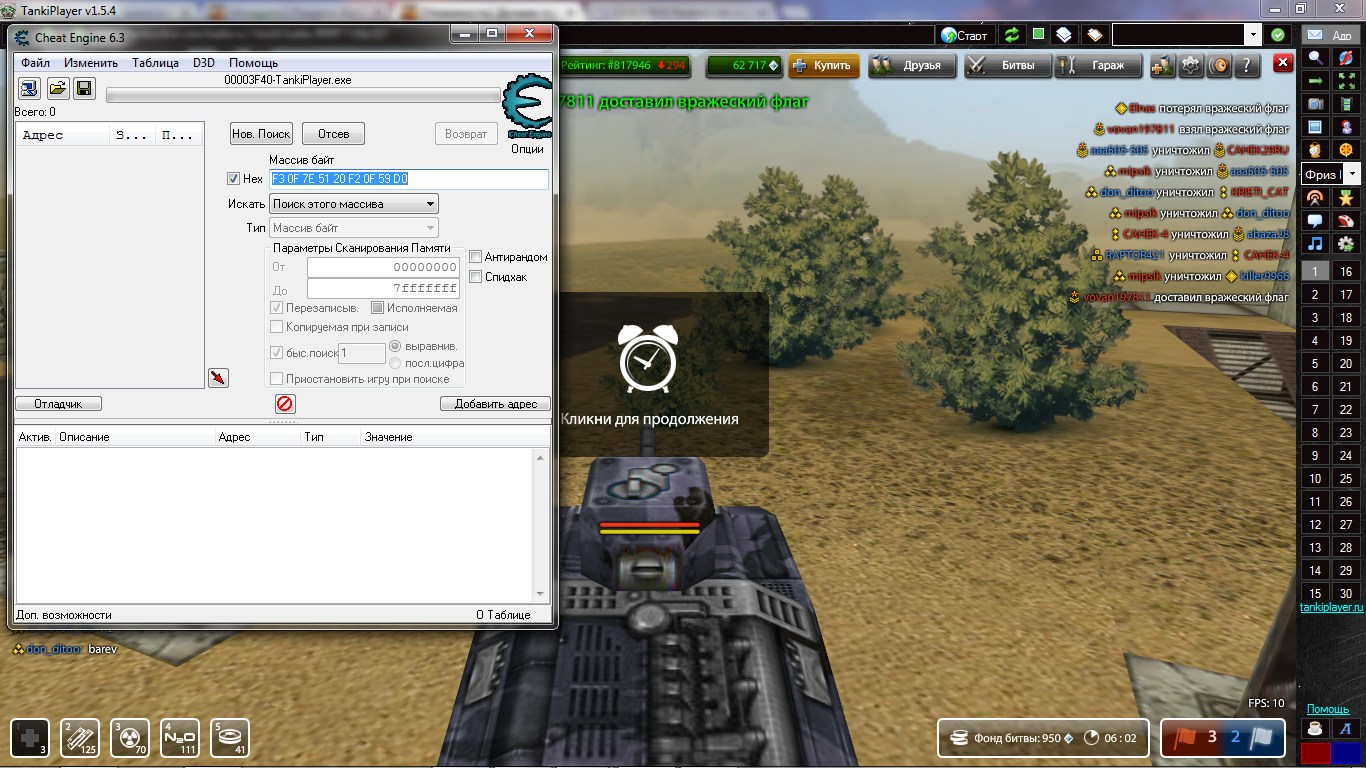Open the Помощь menu in Cheat Engine
The width and height of the screenshot is (1366, 768).
[253, 62]
